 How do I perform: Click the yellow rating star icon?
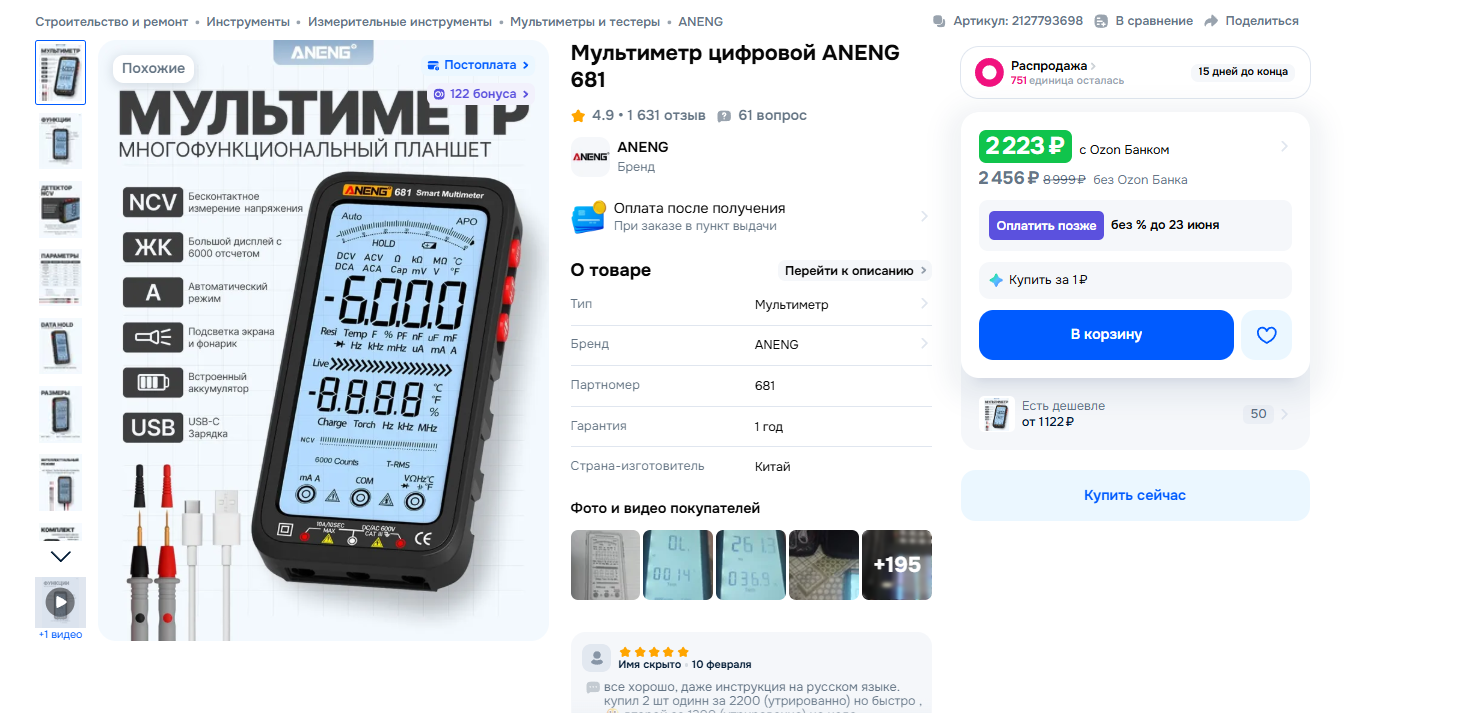(x=578, y=116)
